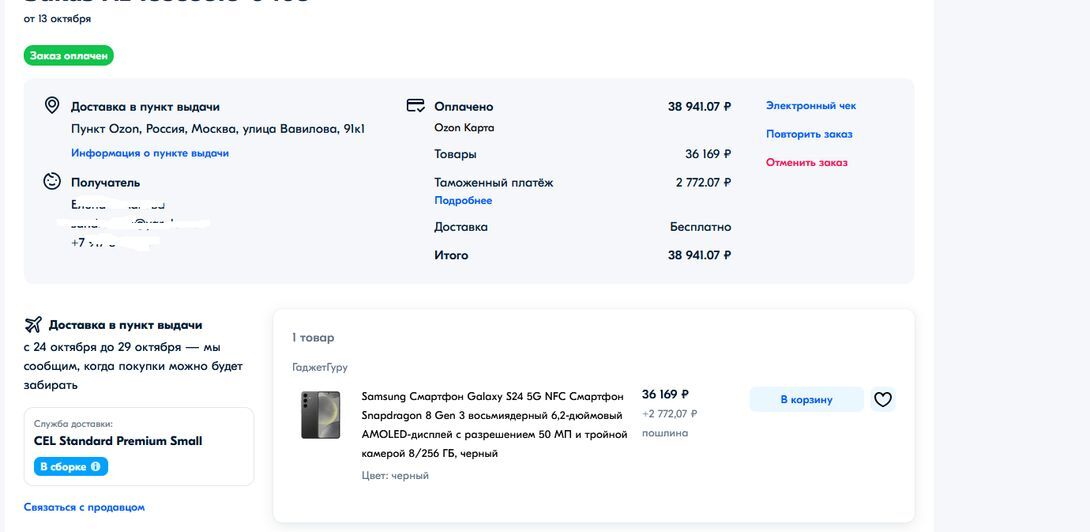Click the airplane delivery icon
Image resolution: width=1090 pixels, height=532 pixels.
click(x=33, y=325)
